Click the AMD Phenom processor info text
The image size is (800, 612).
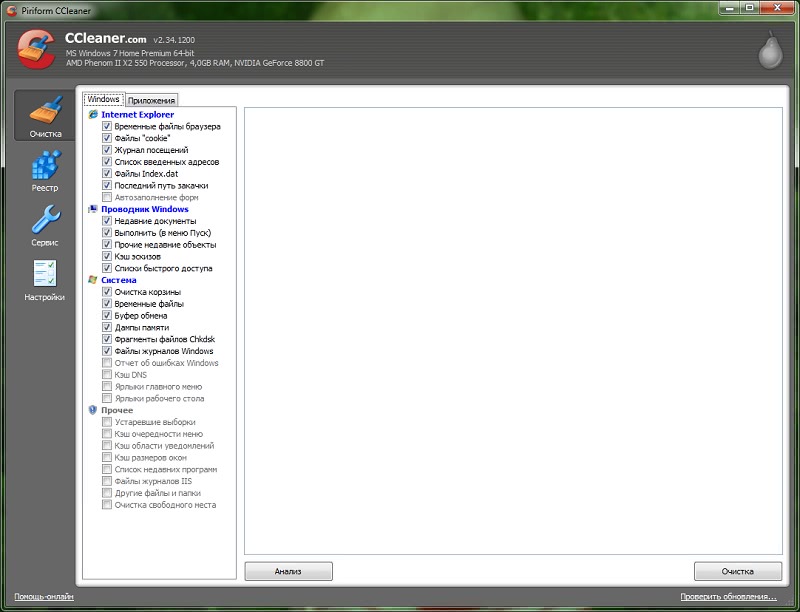pos(195,63)
